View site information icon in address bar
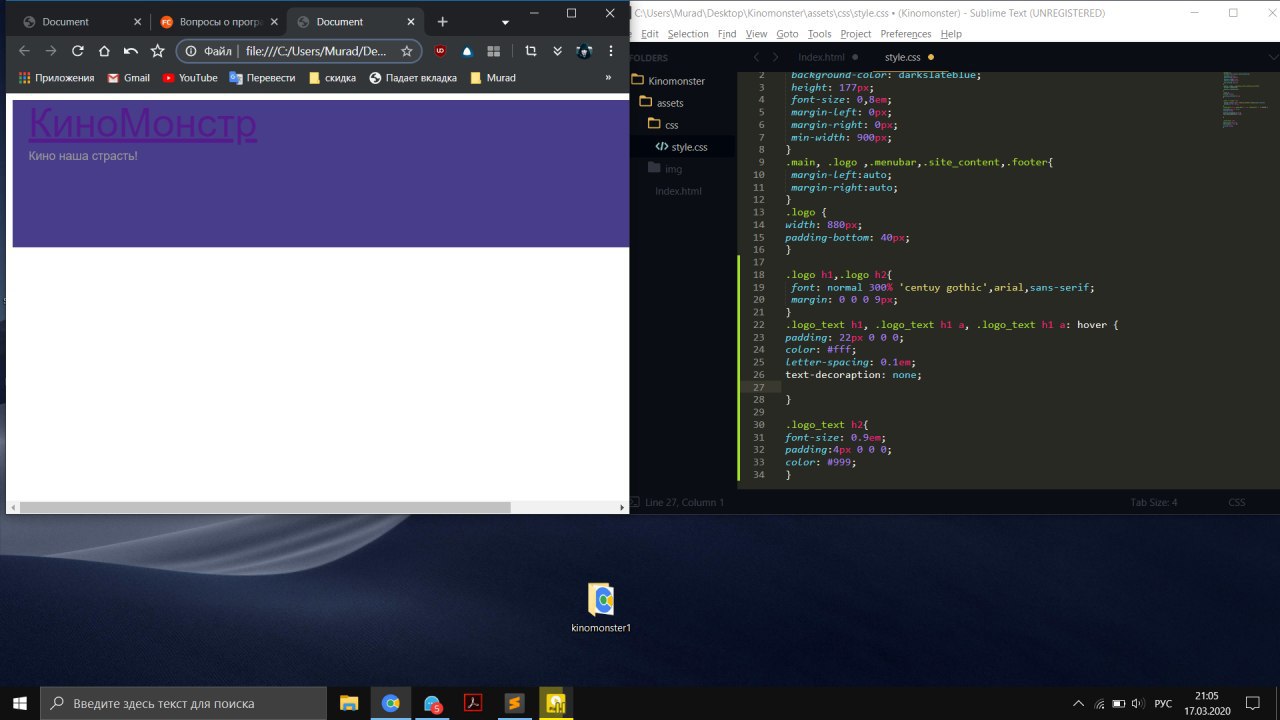This screenshot has height=720, width=1280. click(191, 51)
